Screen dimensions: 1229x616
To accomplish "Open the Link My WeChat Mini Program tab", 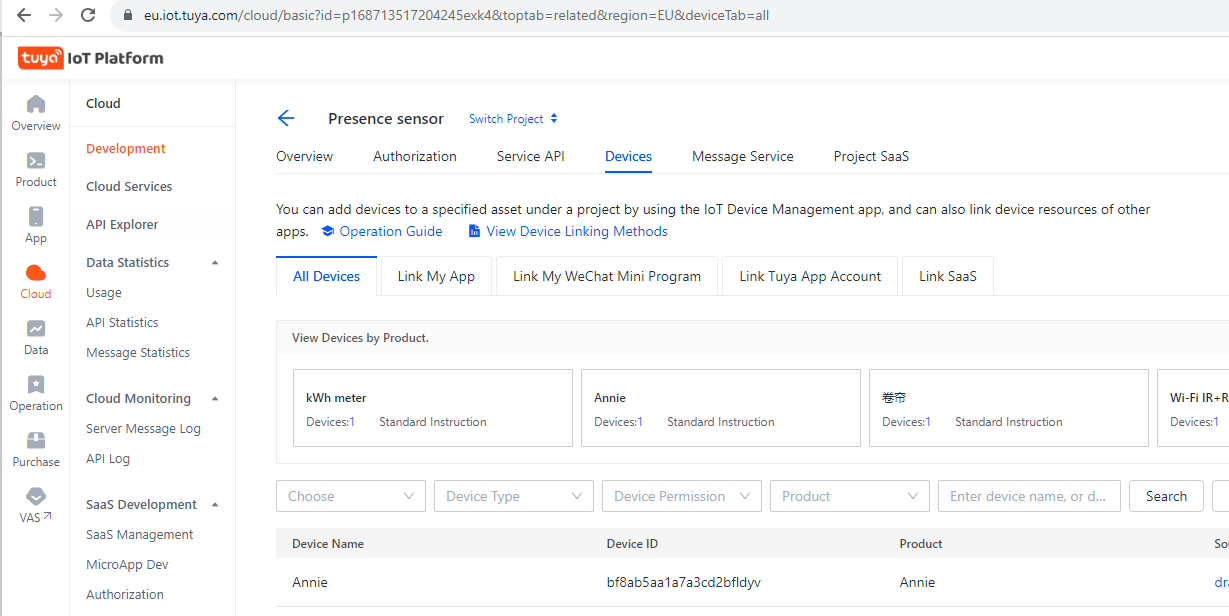I will pyautogui.click(x=607, y=276).
